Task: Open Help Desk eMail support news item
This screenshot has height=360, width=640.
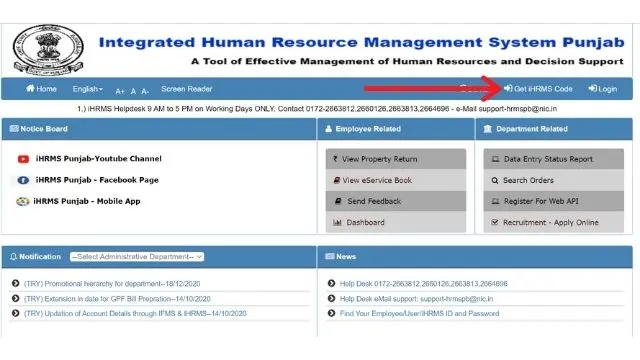Action: 416,299
